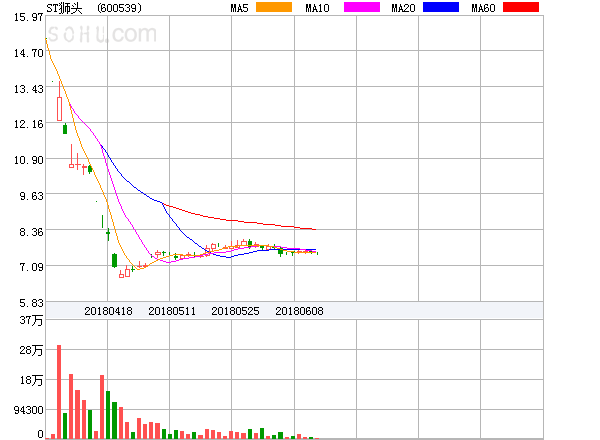Click the MA5 legend label
Viewport: 600px width, 440px height.
pos(239,8)
